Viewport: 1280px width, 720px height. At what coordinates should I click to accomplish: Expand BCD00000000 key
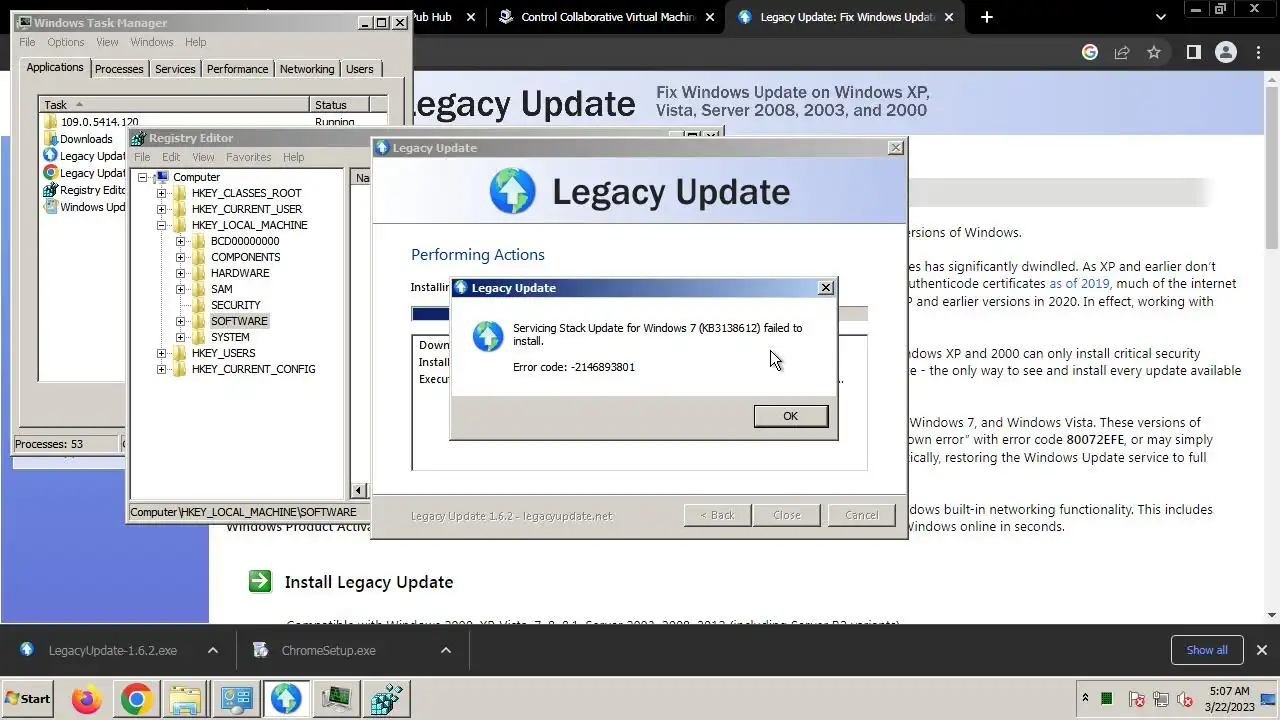click(181, 241)
